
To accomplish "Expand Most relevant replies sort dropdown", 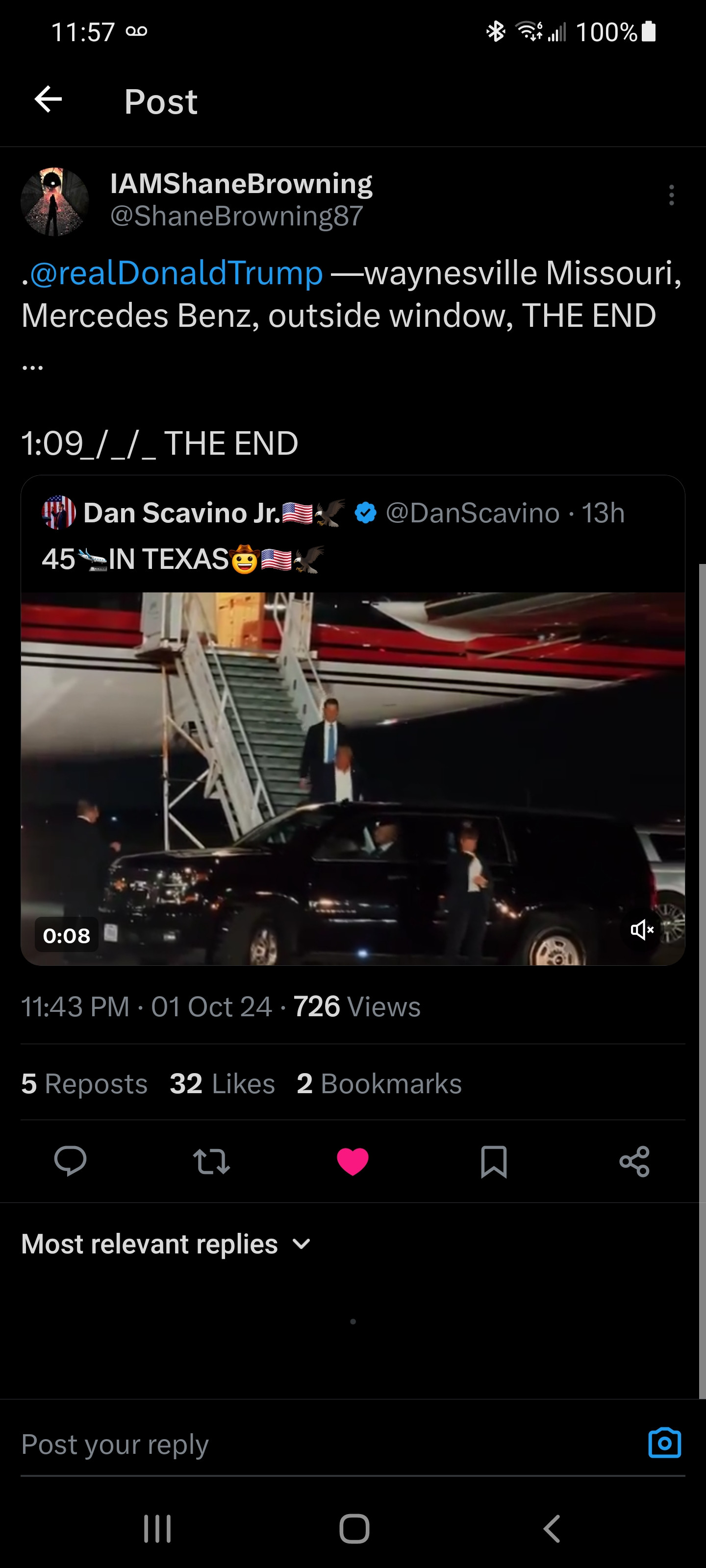I will 166,1244.
